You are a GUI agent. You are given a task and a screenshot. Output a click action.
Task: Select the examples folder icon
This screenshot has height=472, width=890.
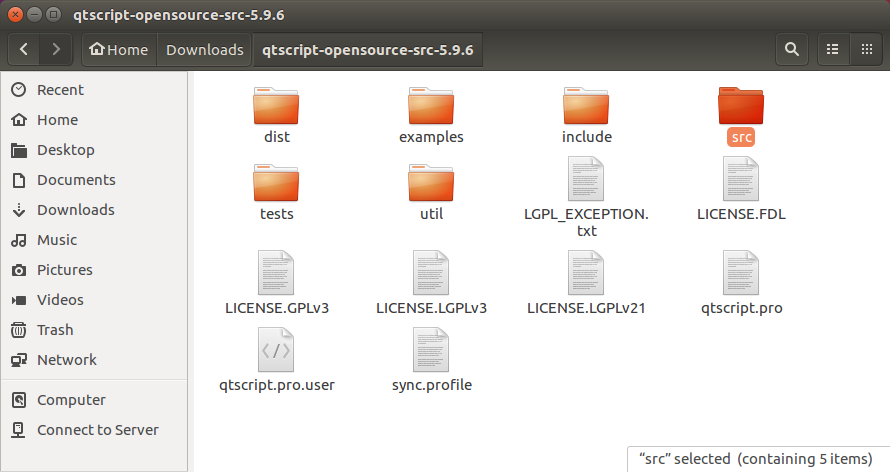431,106
